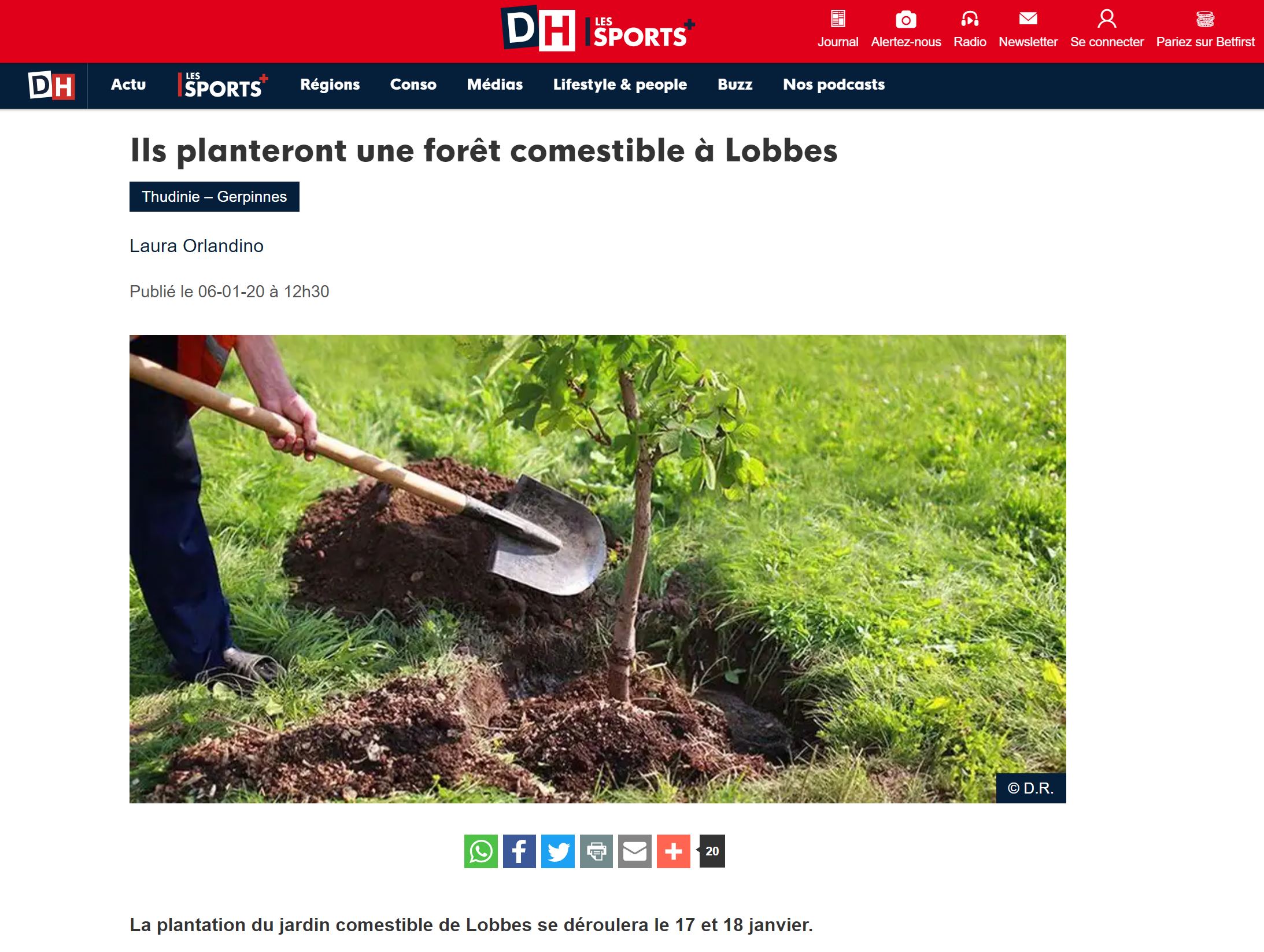Click the Thudinie – Gerpinnes tag
Screen dimensions: 1264x952
(x=215, y=197)
